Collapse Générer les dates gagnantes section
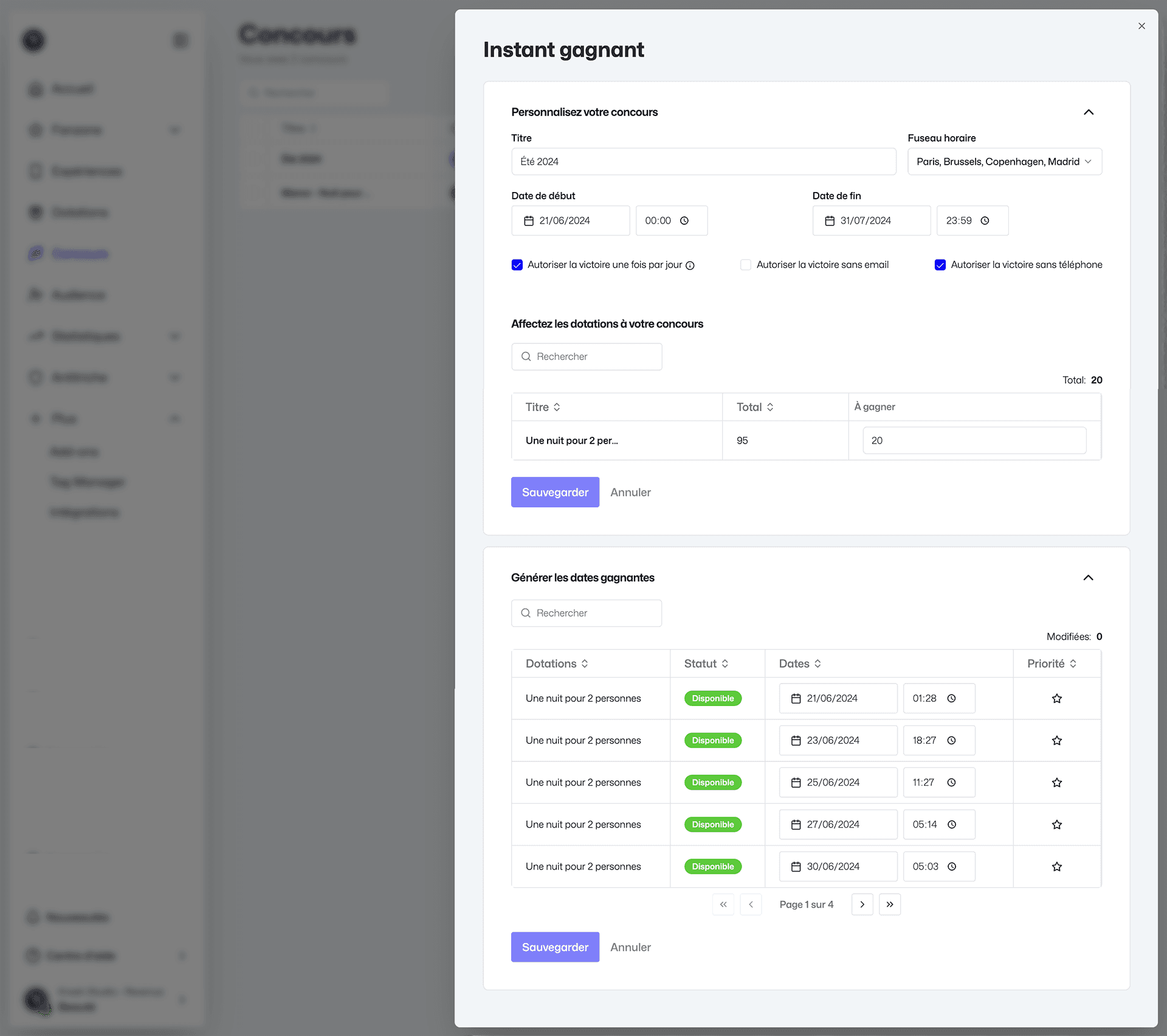 point(1089,578)
